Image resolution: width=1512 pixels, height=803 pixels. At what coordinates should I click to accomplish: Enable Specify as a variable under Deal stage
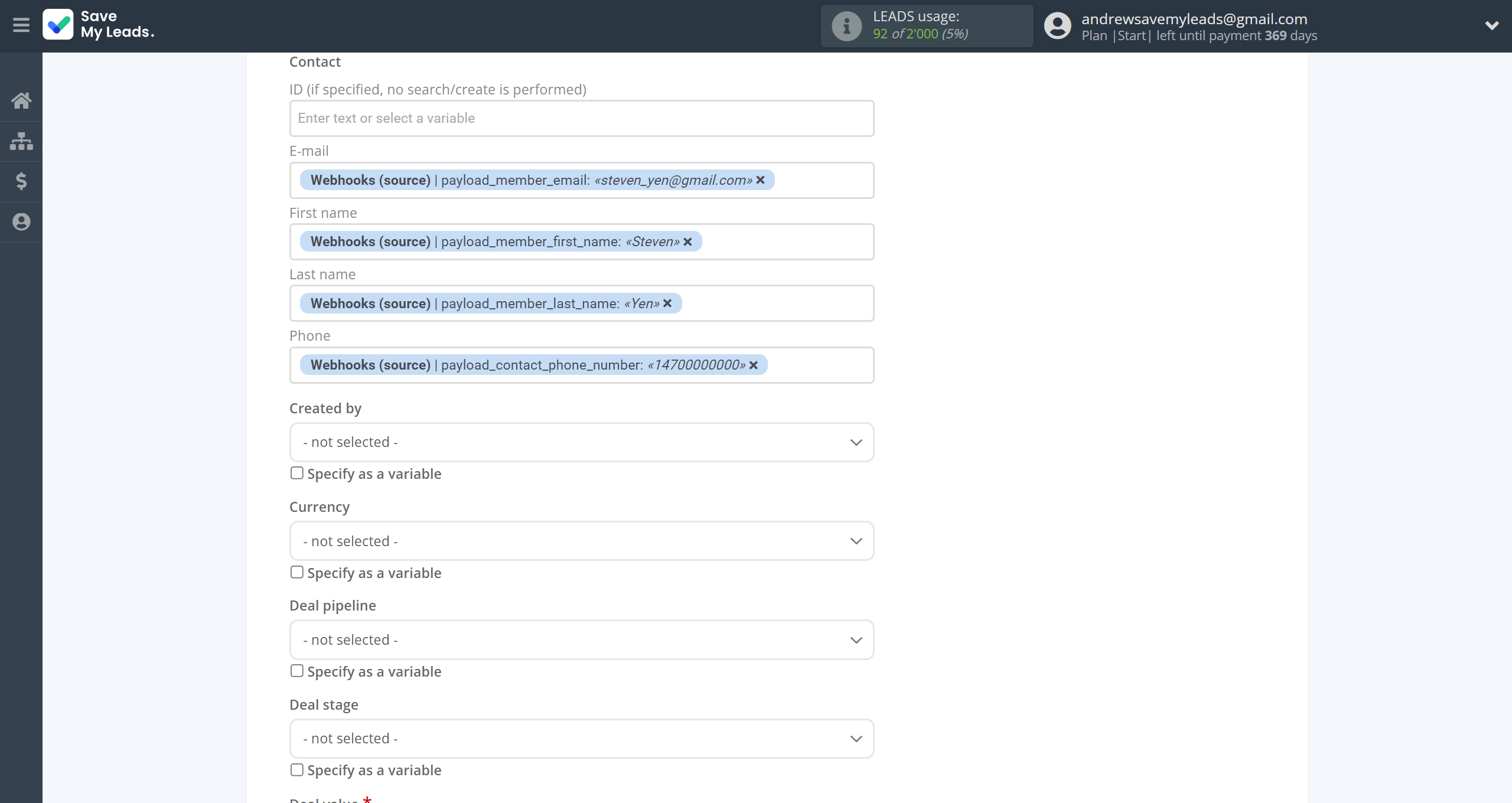click(x=297, y=770)
